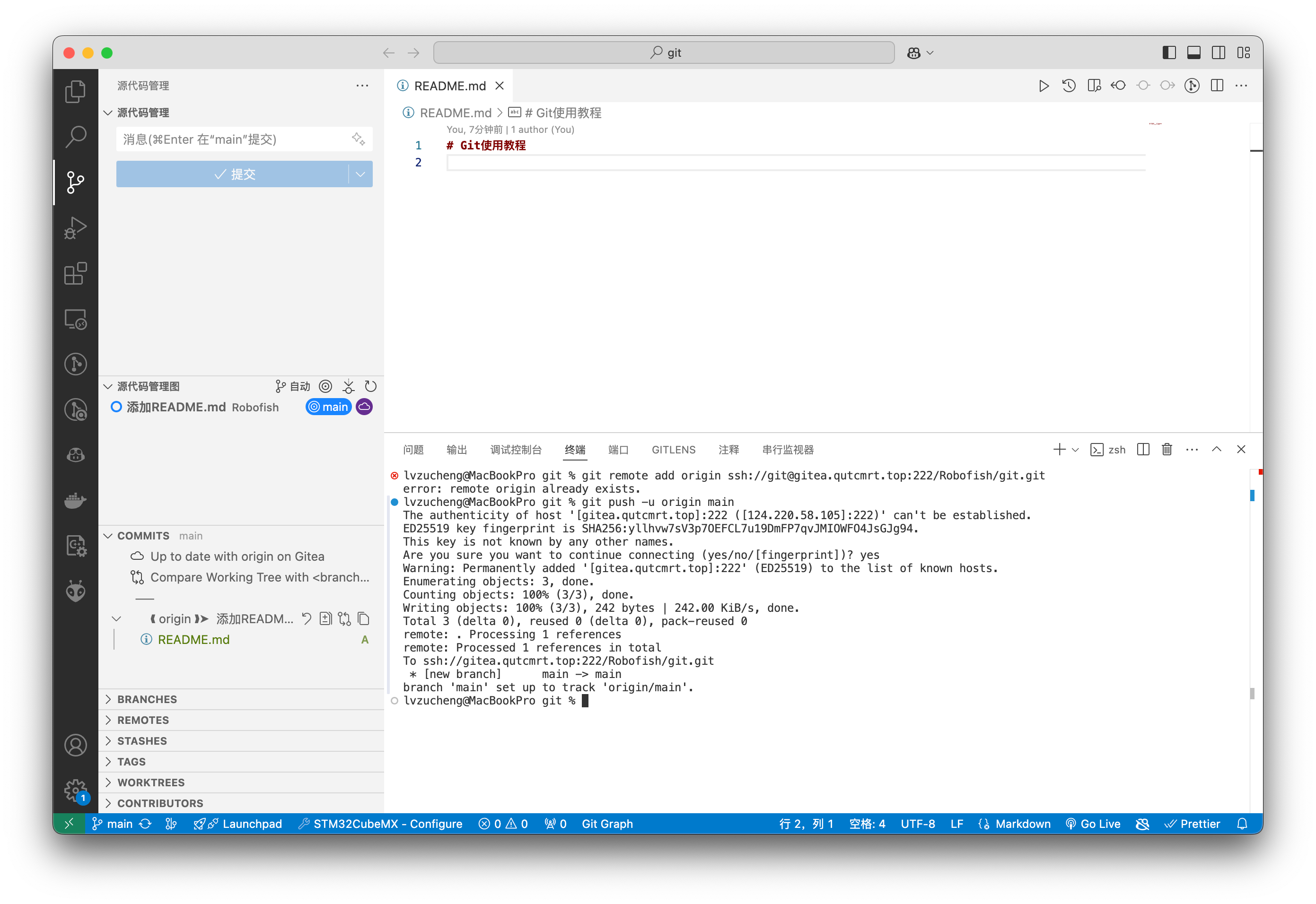Viewport: 1316px width, 904px height.
Task: Collapse the 源代码管理 section
Action: (x=108, y=113)
